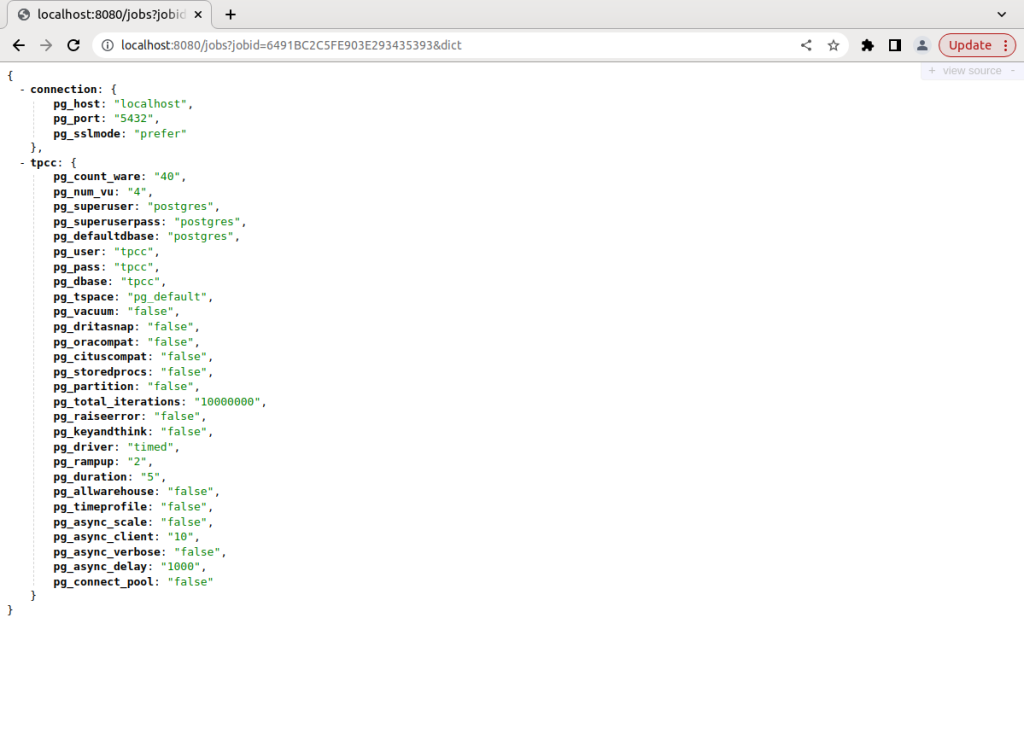This screenshot has width=1024, height=746.
Task: Open Chrome menu three-dot icon
Action: click(1006, 45)
